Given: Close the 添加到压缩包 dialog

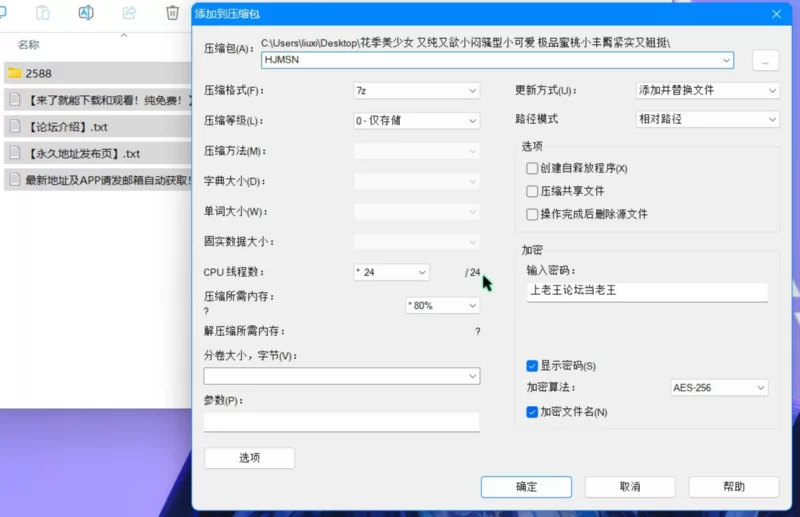Looking at the screenshot, I should pos(776,14).
